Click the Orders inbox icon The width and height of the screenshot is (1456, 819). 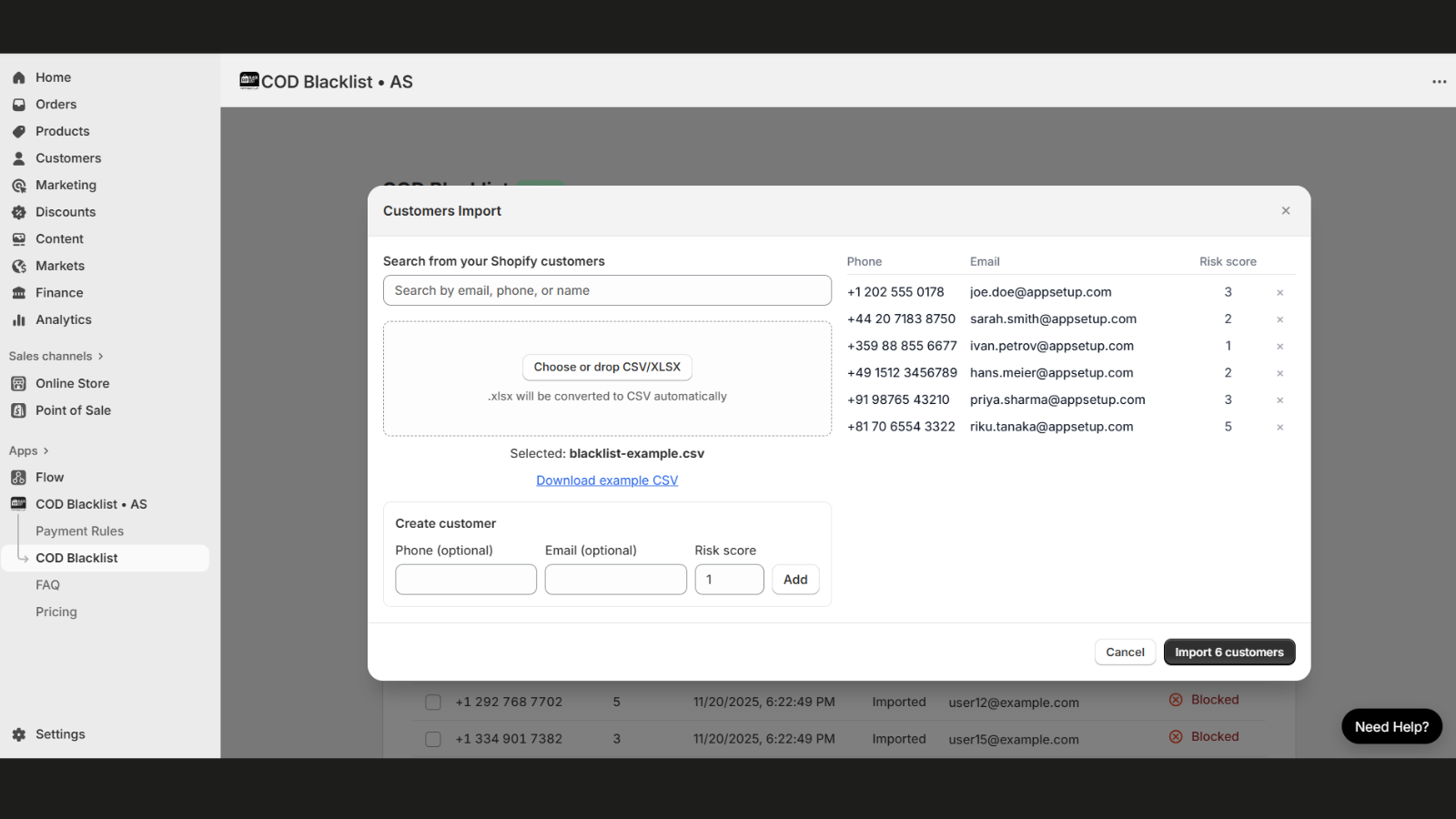point(19,105)
